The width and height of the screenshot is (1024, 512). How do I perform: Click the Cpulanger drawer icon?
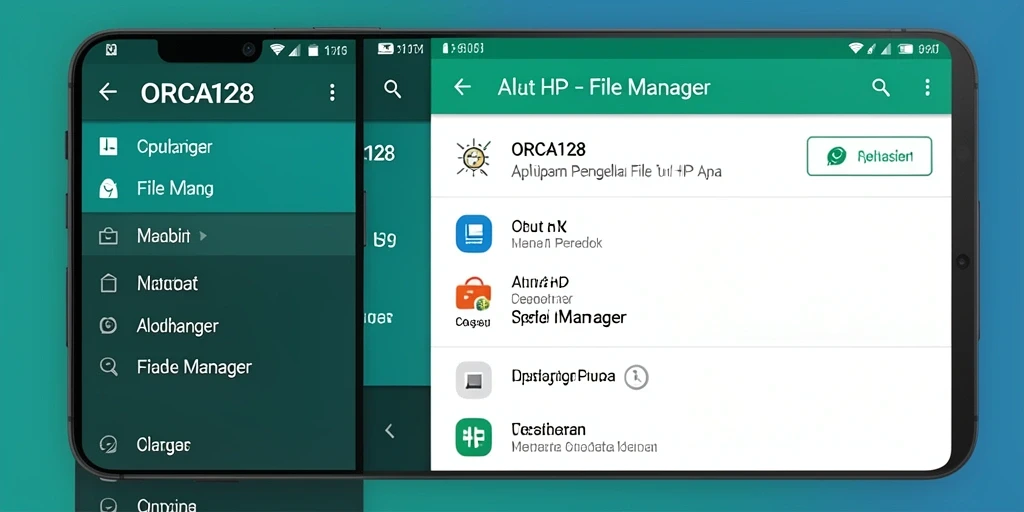click(x=108, y=146)
